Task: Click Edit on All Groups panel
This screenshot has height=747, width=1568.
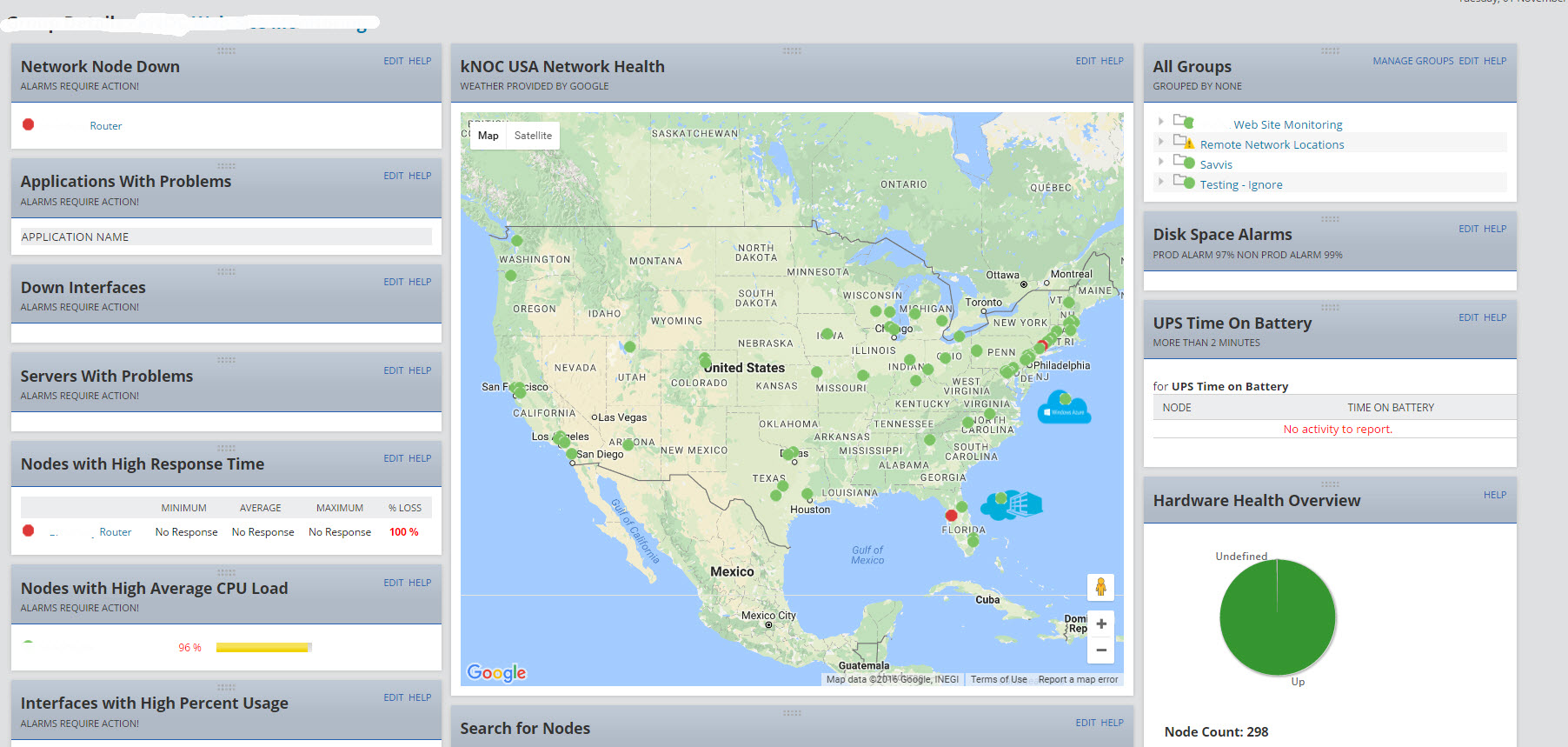Action: (1468, 61)
